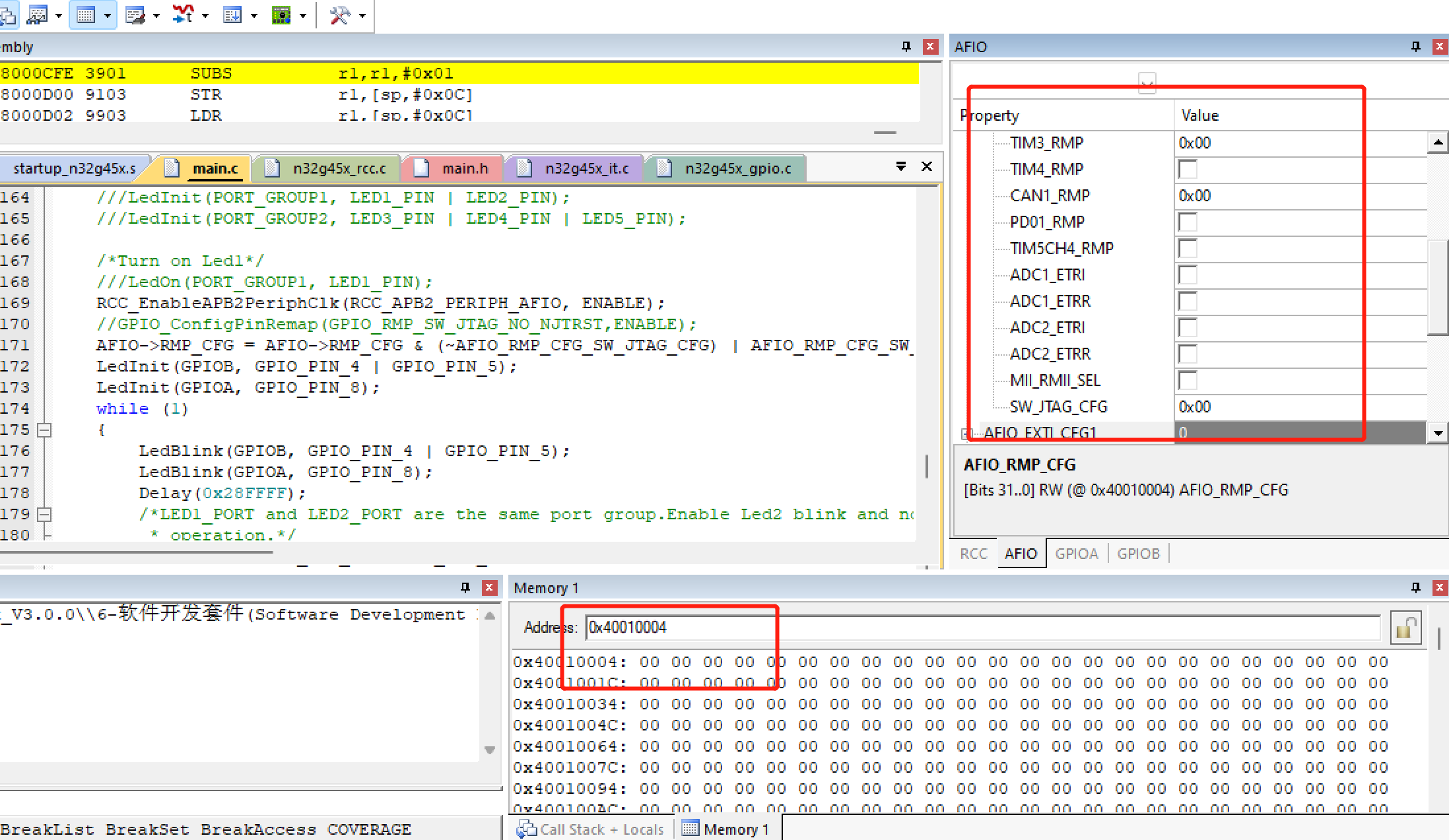Viewport: 1449px width, 840px height.
Task: Pin the AFIO panel
Action: click(1415, 47)
